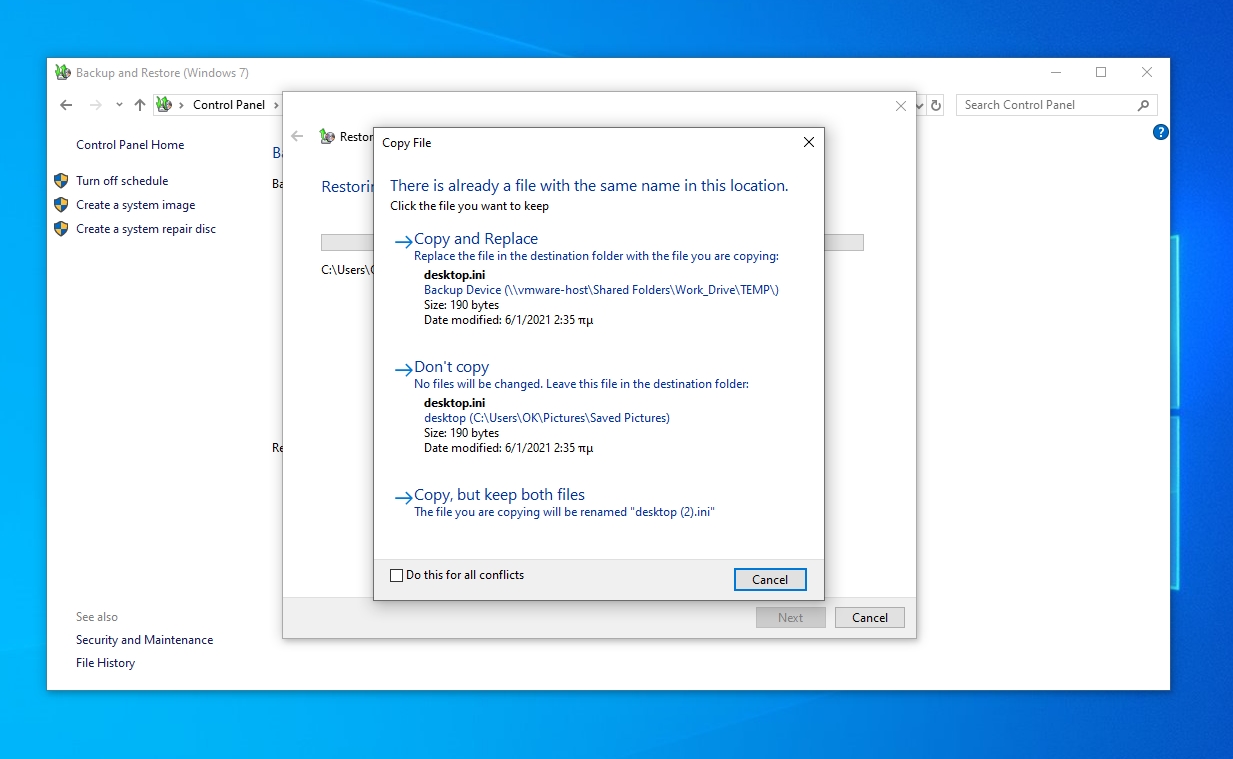This screenshot has height=759, width=1233.
Task: Click shield icon beside Create a system repair disc
Action: click(x=62, y=229)
